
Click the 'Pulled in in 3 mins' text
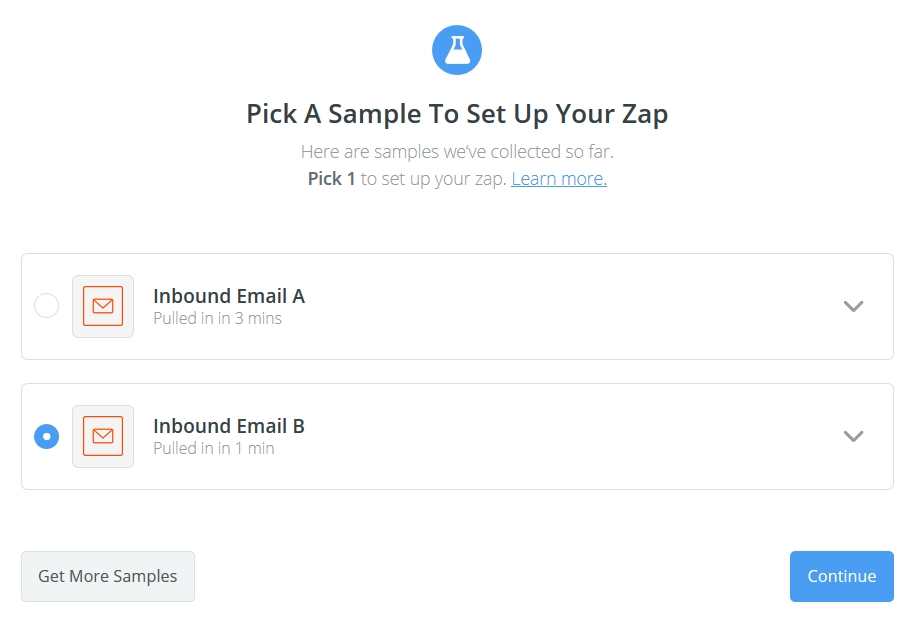[x=217, y=318]
